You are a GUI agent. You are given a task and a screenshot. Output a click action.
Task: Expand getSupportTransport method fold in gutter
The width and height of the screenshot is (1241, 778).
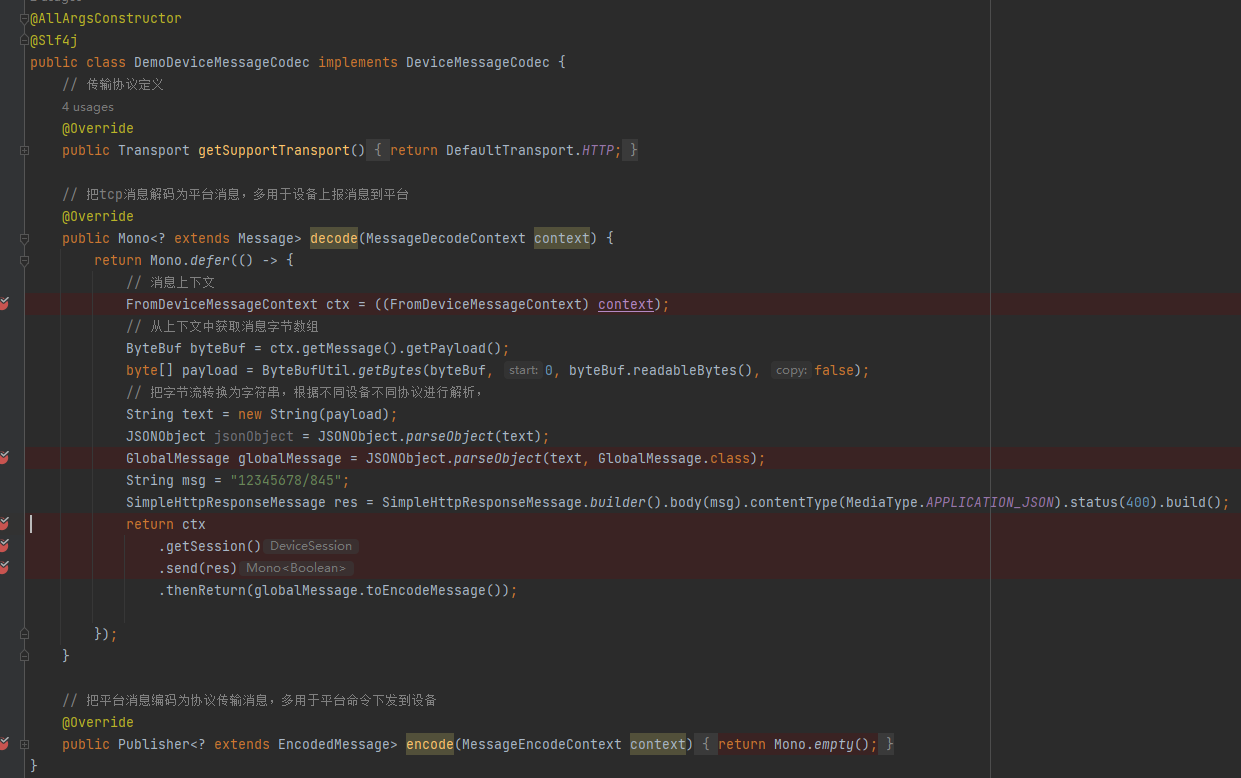click(24, 150)
